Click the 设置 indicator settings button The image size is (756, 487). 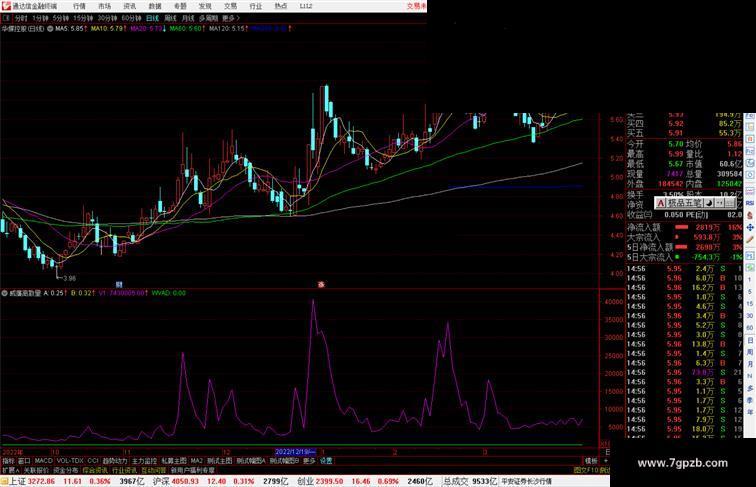click(x=326, y=461)
